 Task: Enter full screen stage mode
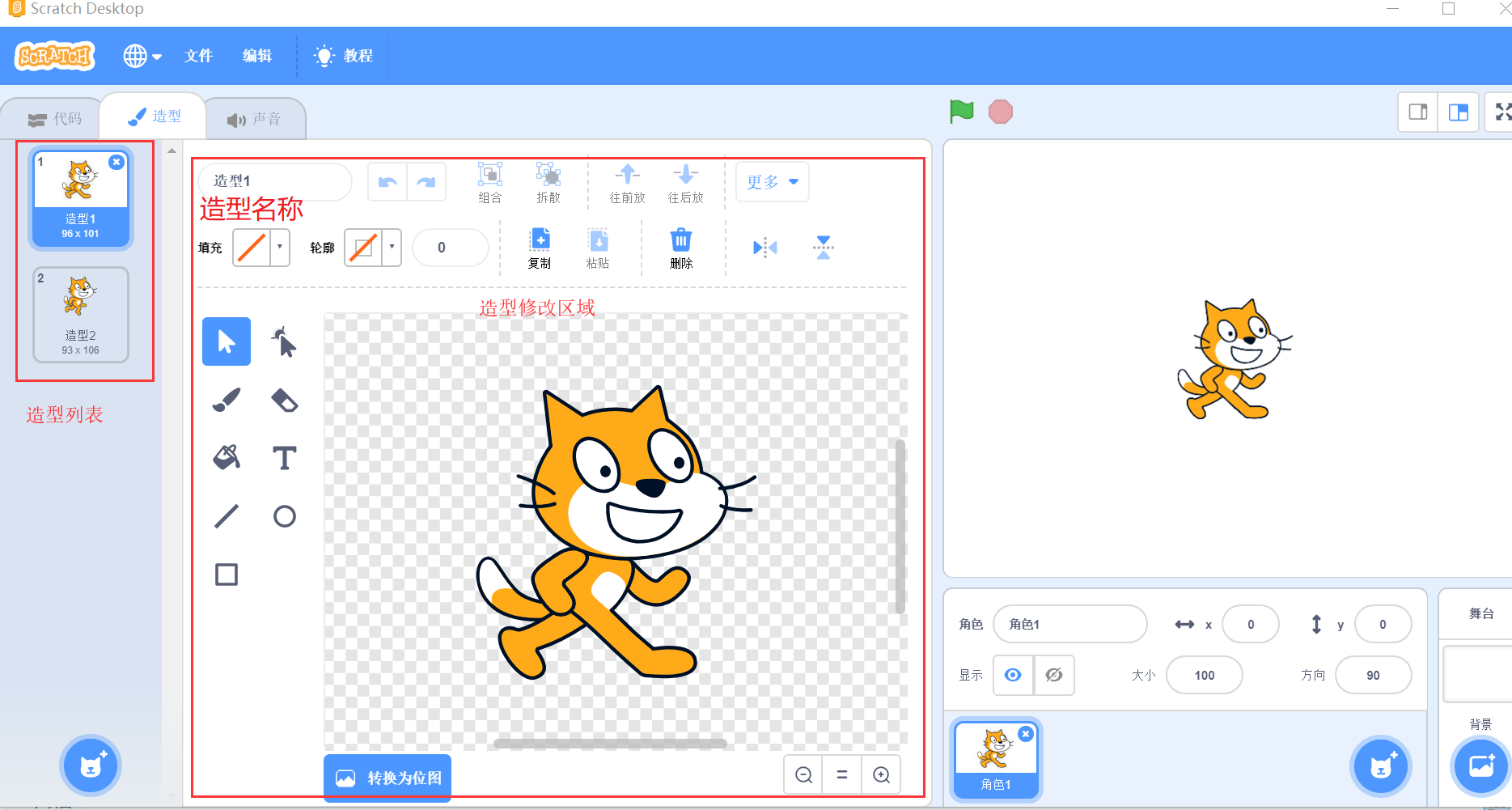pos(1502,112)
